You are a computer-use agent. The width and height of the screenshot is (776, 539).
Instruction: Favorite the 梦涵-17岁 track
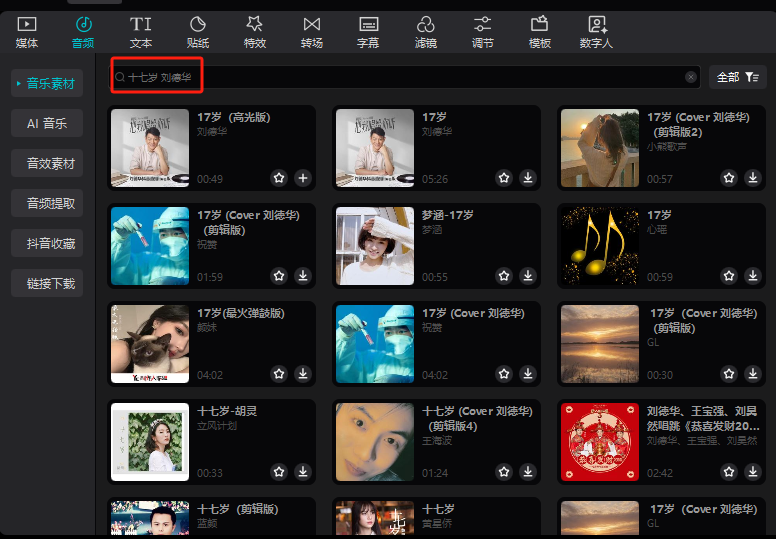[504, 276]
